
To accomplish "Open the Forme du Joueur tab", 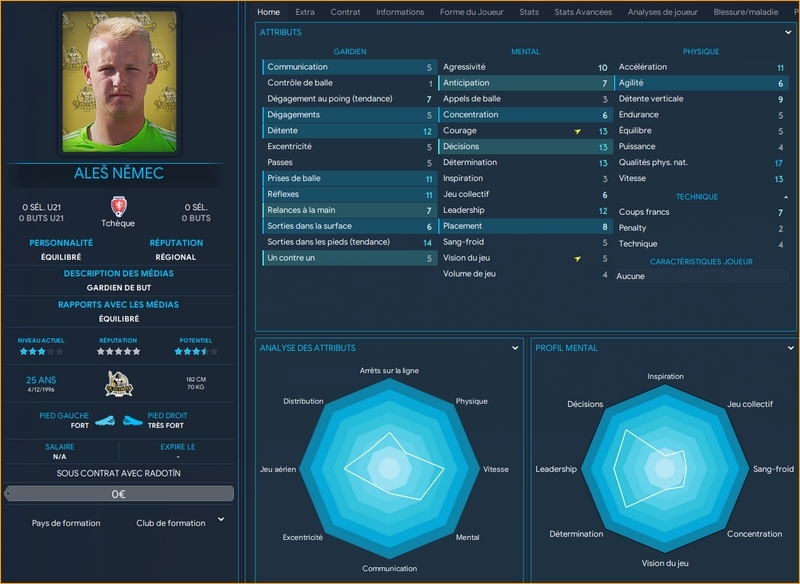I will (471, 12).
